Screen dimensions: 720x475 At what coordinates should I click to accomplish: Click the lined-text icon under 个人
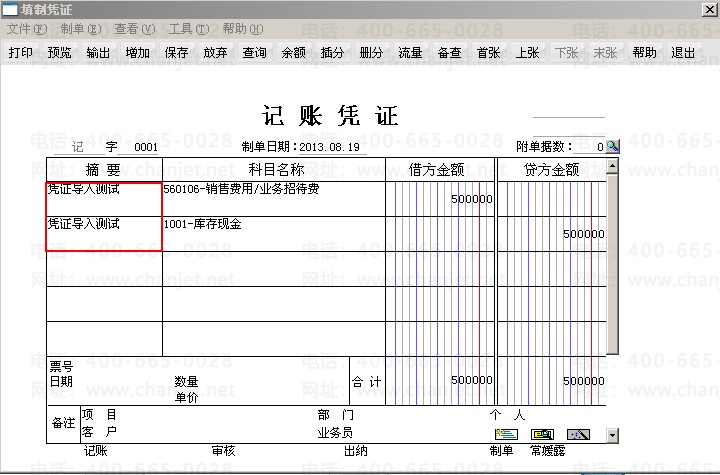coord(506,434)
